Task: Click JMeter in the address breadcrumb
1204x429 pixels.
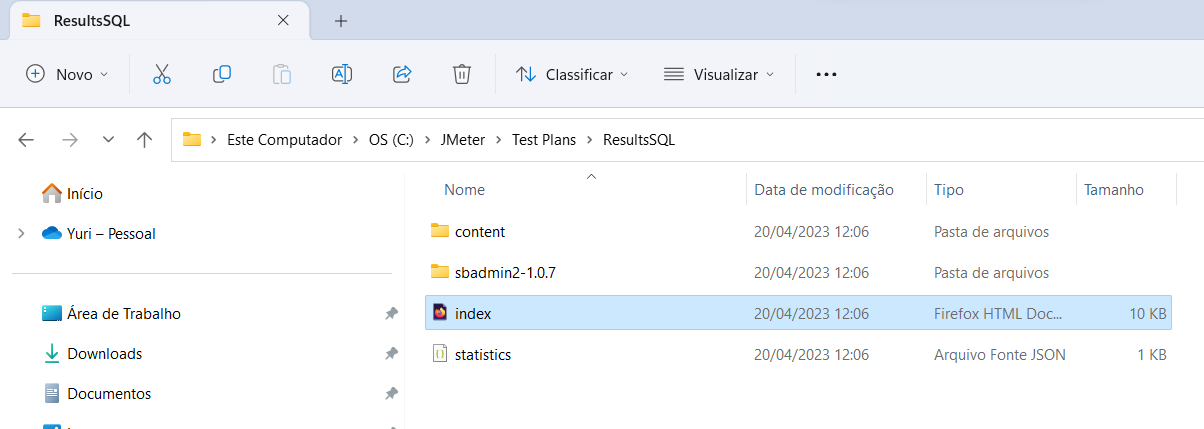Action: click(462, 140)
